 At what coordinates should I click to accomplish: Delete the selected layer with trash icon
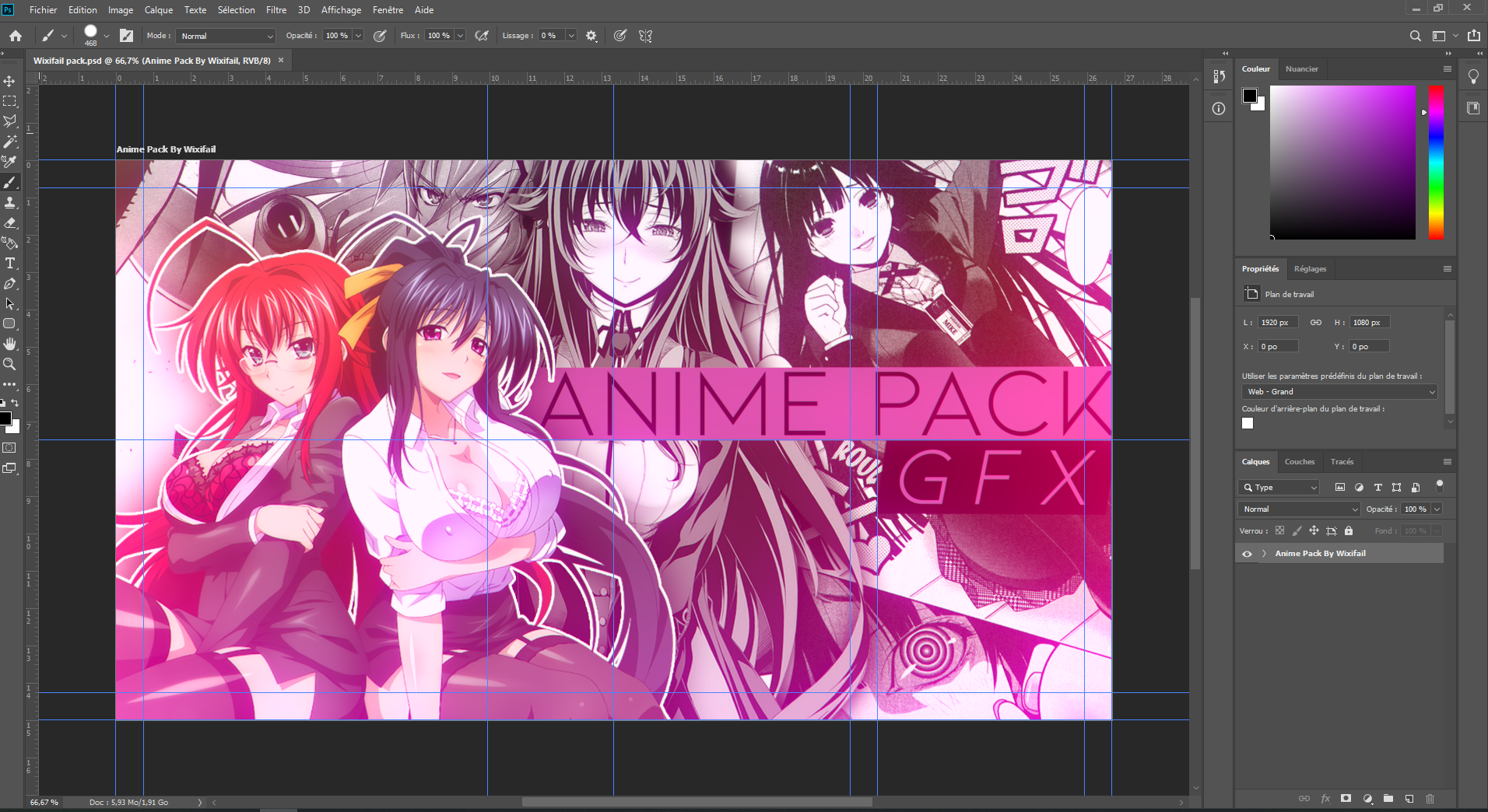(1430, 799)
